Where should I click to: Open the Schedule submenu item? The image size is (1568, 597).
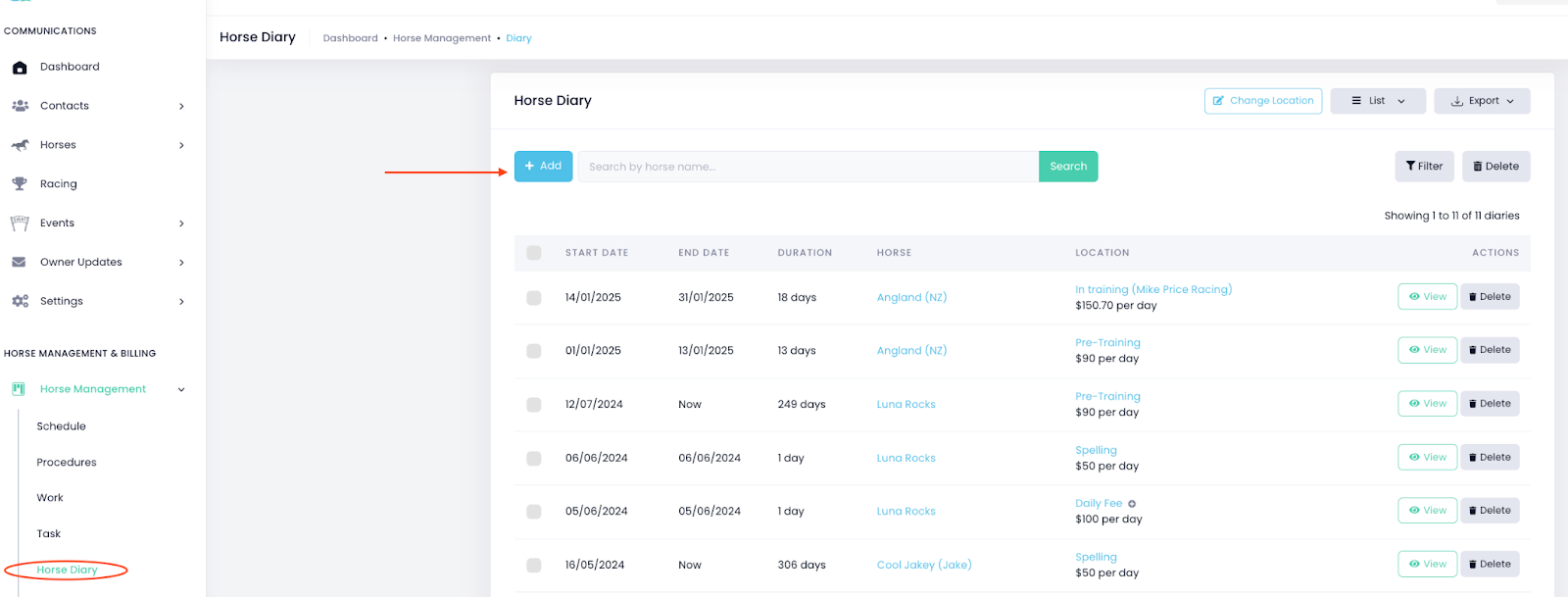pyautogui.click(x=61, y=426)
